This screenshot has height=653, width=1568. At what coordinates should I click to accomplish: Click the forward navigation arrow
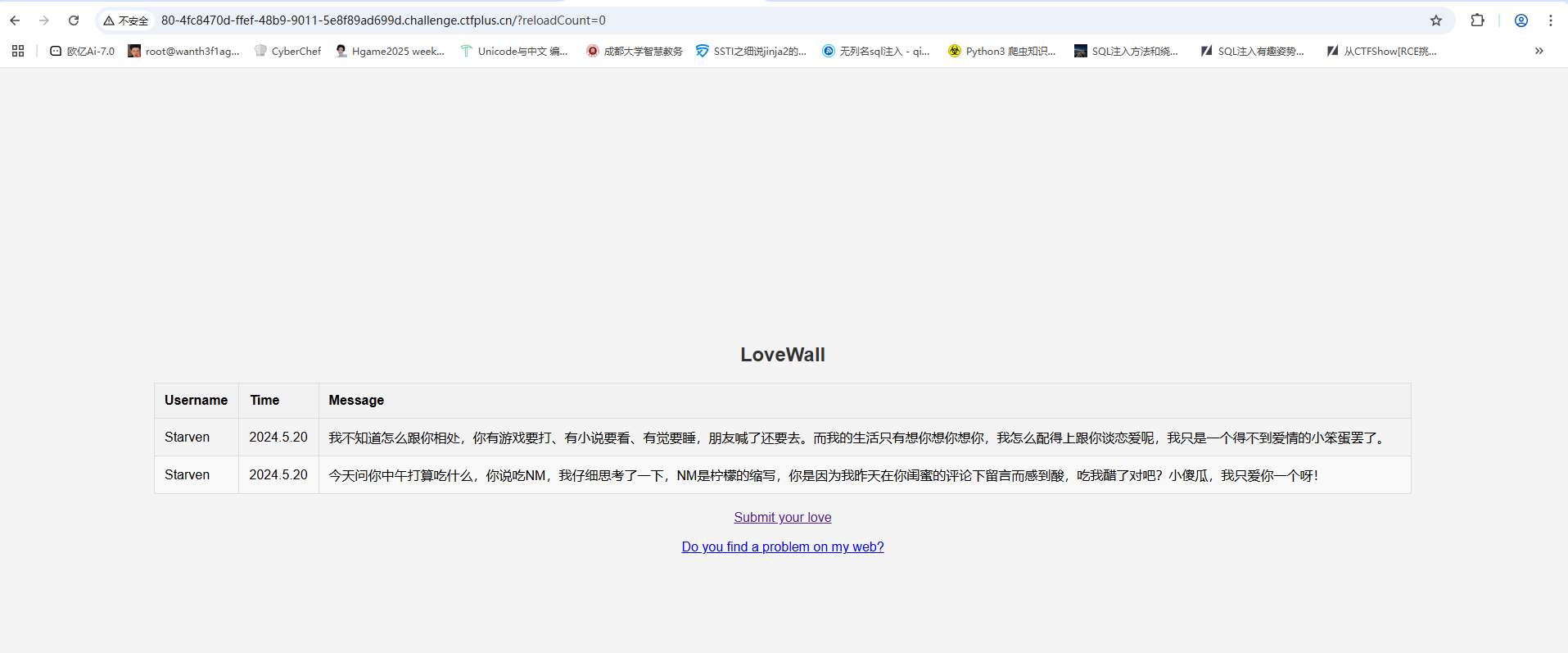click(44, 20)
